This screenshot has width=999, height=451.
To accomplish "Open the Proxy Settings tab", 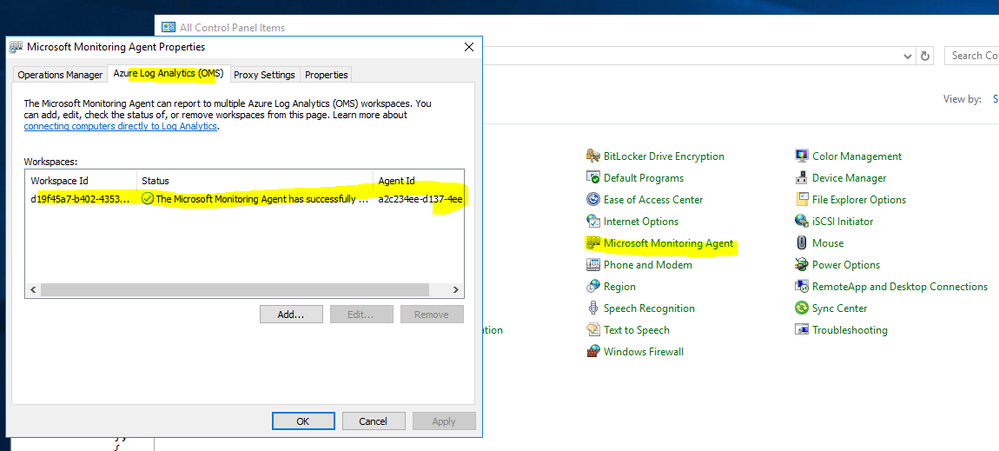I will coord(264,75).
